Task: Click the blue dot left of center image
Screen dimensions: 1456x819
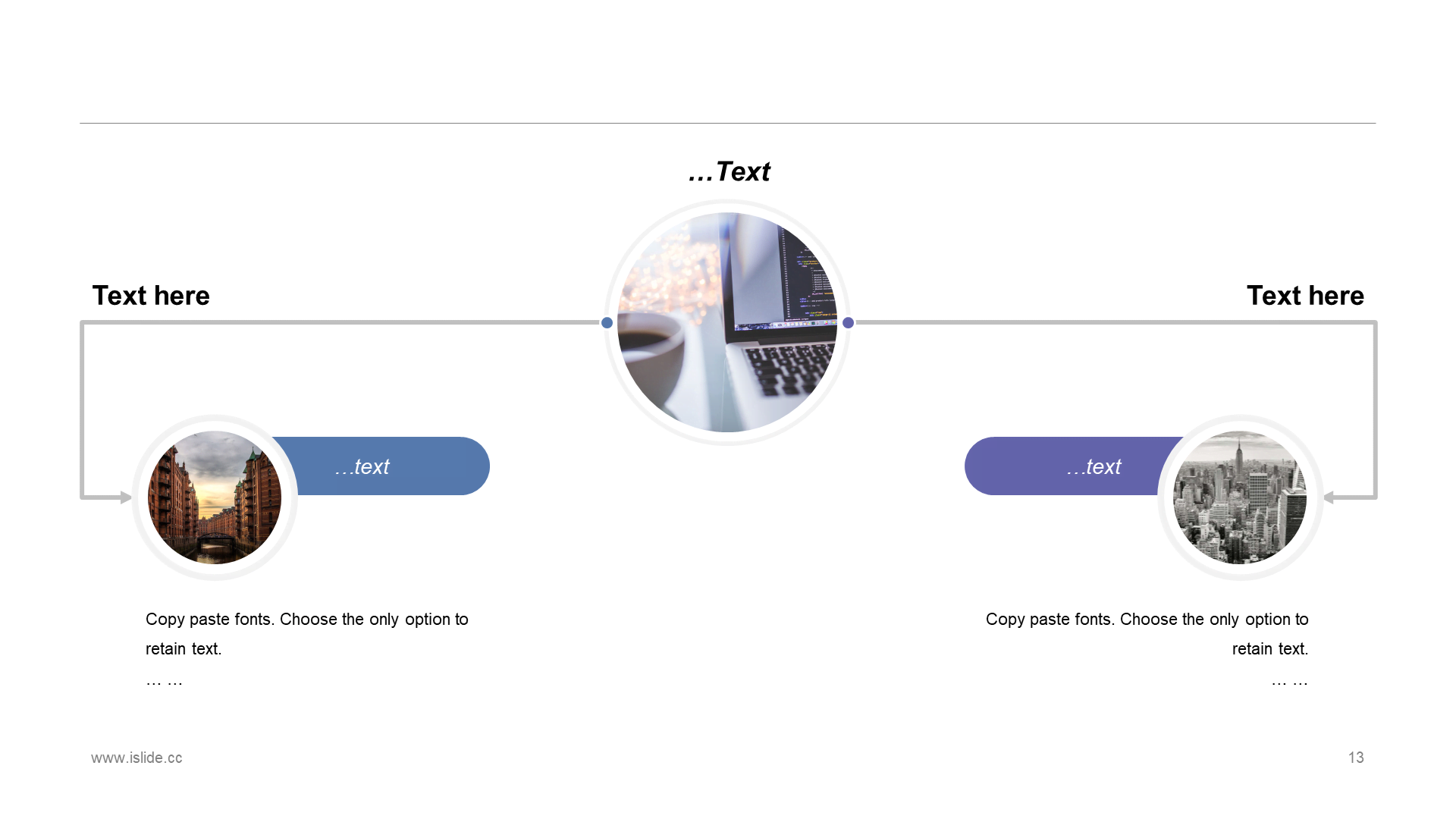Action: 607,322
